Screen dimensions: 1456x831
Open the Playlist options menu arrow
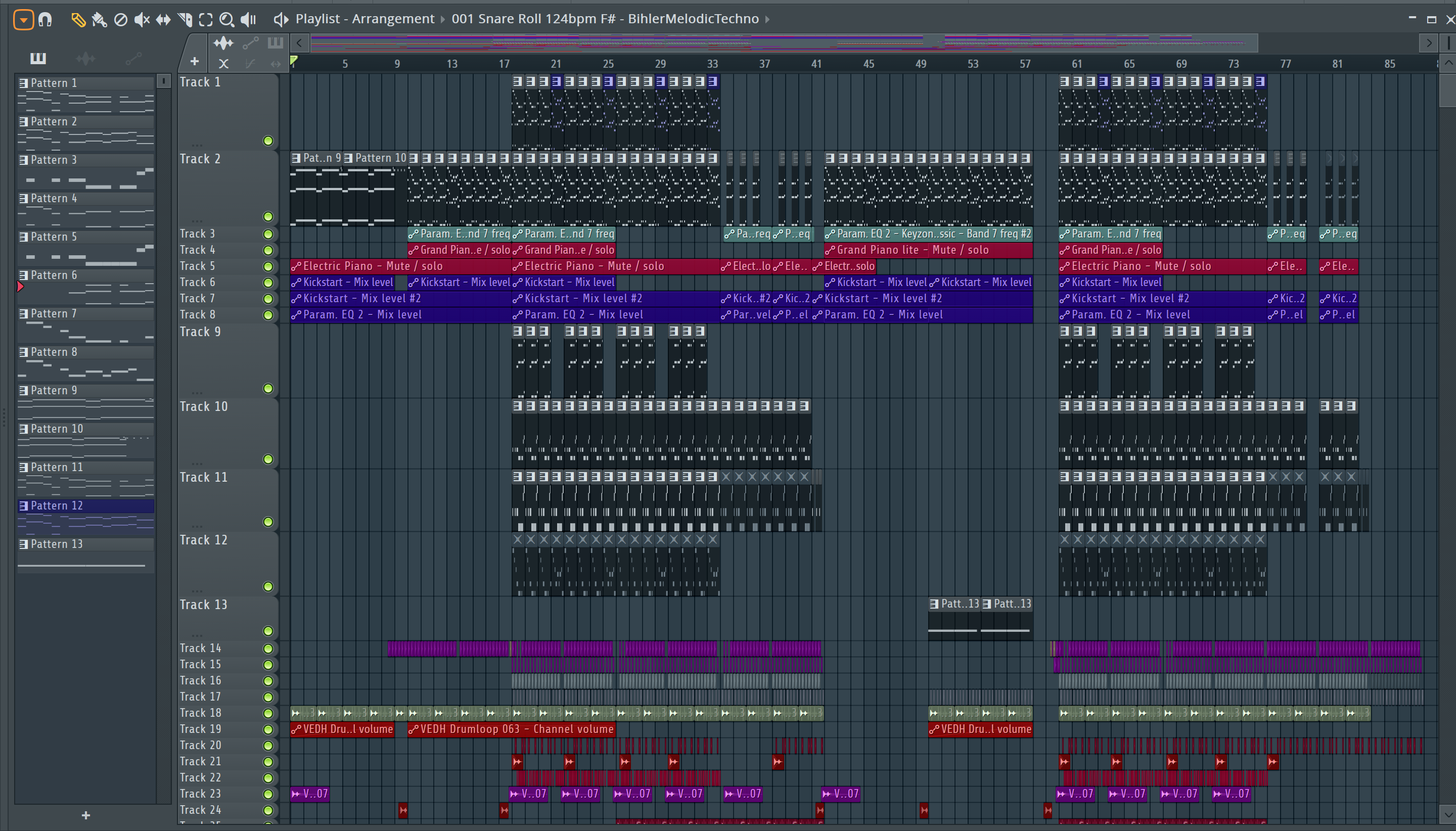point(23,20)
